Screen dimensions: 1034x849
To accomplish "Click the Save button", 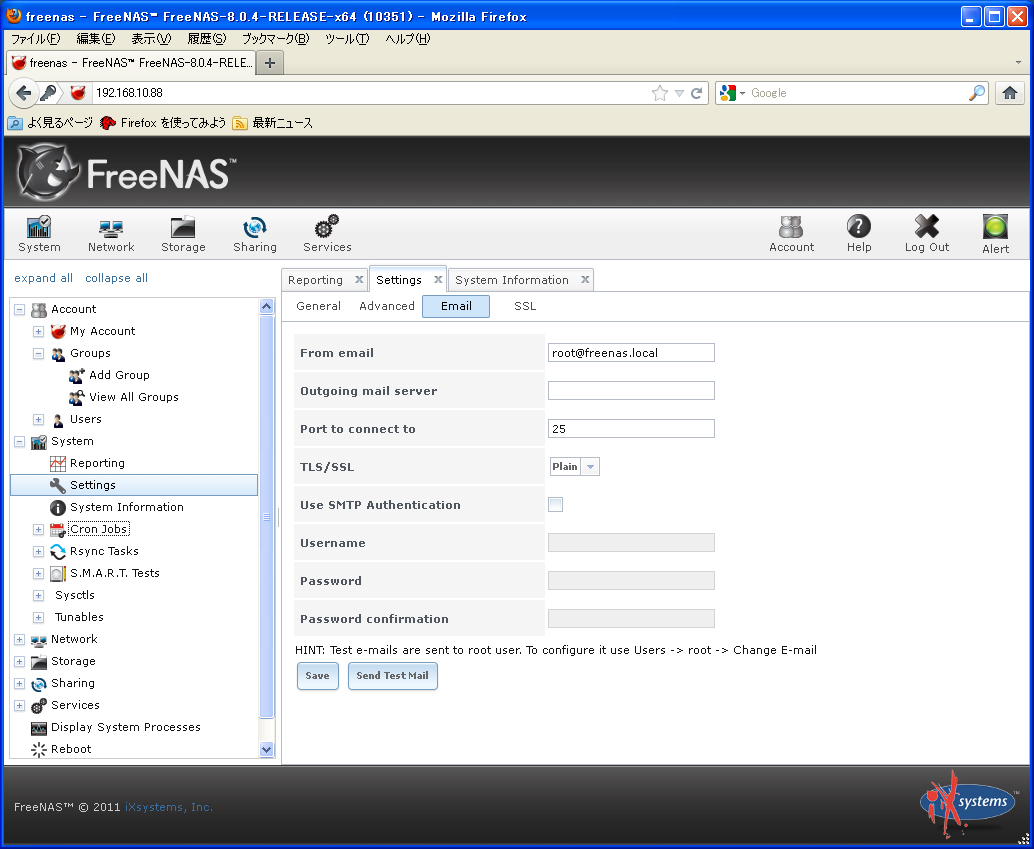I will tap(317, 676).
